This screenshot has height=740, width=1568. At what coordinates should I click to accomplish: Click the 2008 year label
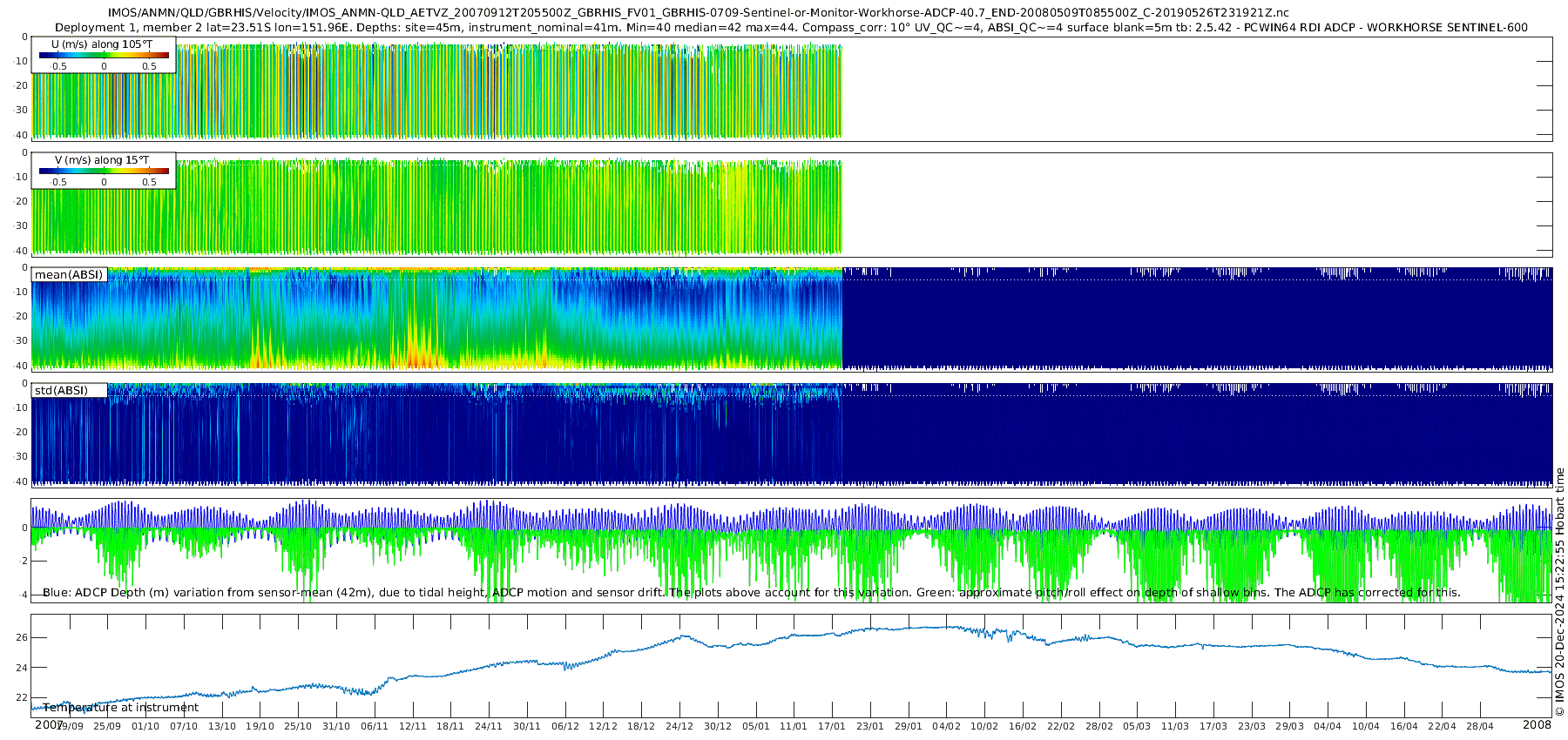click(1537, 724)
